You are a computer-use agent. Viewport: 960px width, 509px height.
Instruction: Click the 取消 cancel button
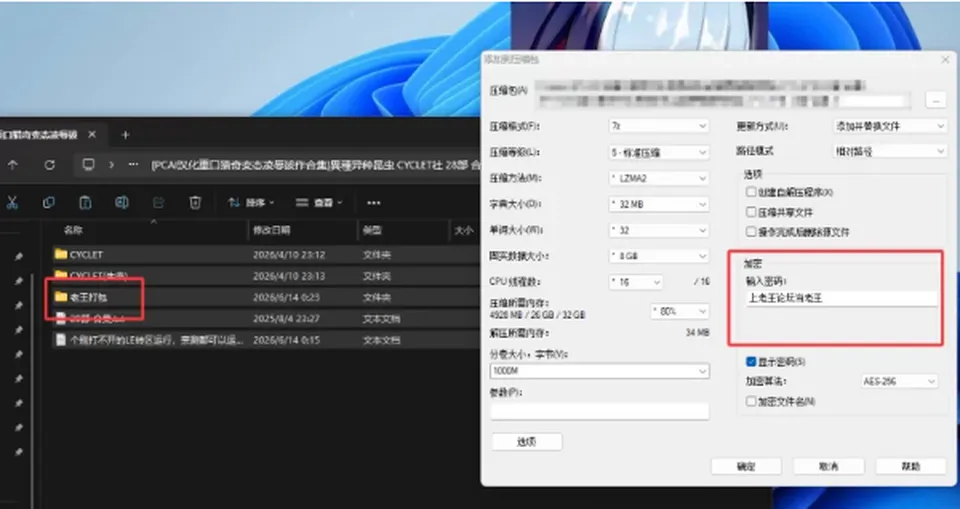(x=828, y=466)
